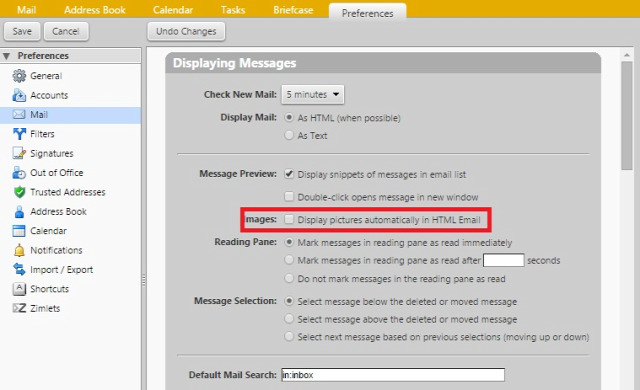
Task: Enable Double-click opens message in new window
Action: click(x=289, y=197)
